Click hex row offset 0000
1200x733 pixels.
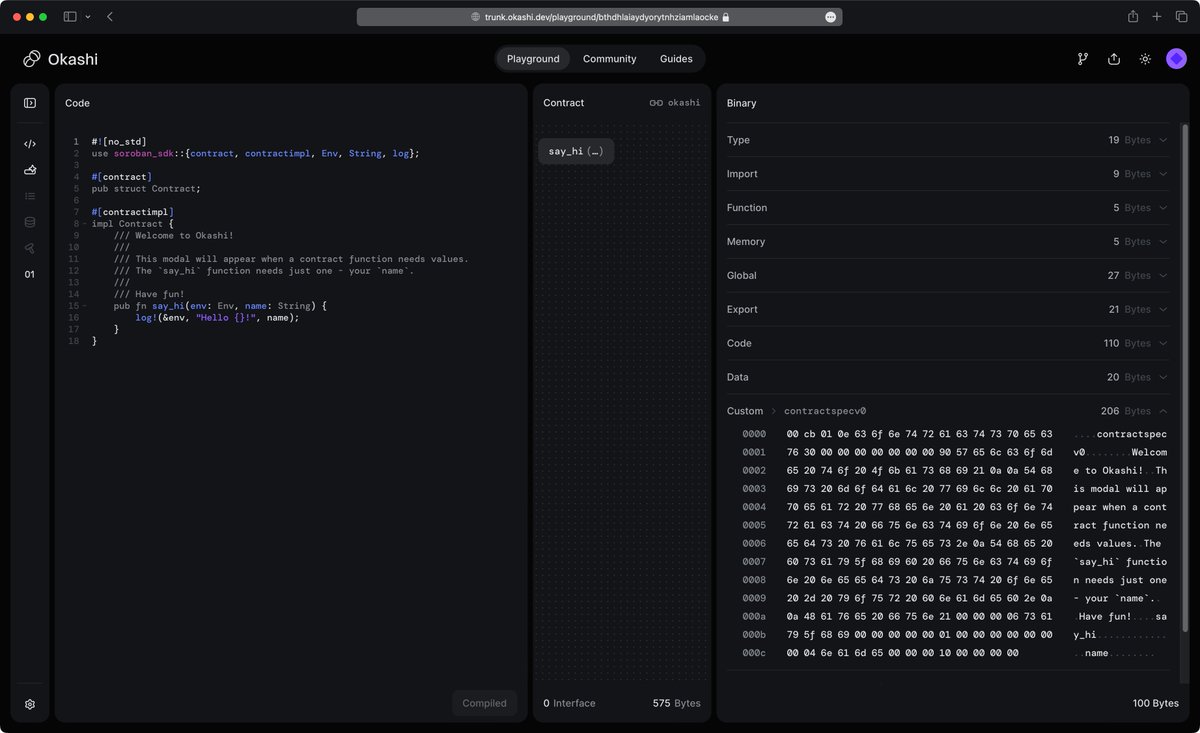pos(754,435)
